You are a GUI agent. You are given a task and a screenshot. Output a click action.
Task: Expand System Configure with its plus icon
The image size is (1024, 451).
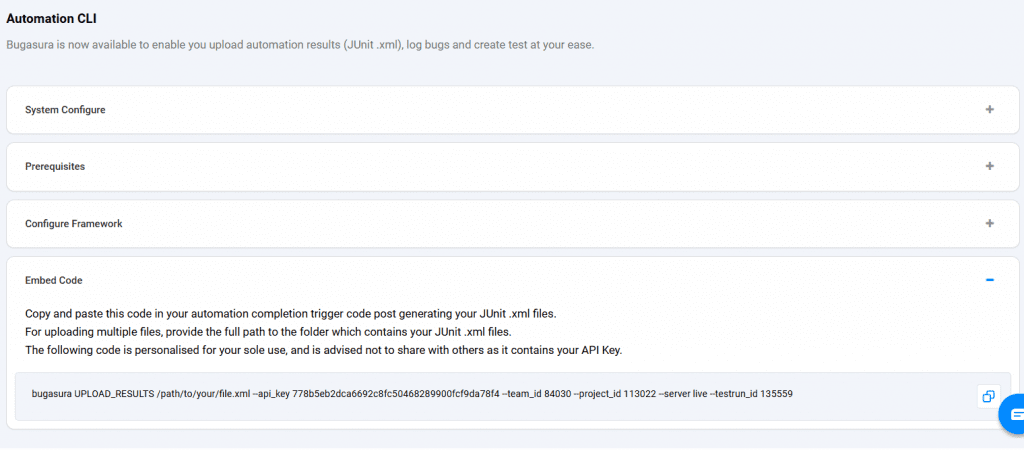point(989,110)
